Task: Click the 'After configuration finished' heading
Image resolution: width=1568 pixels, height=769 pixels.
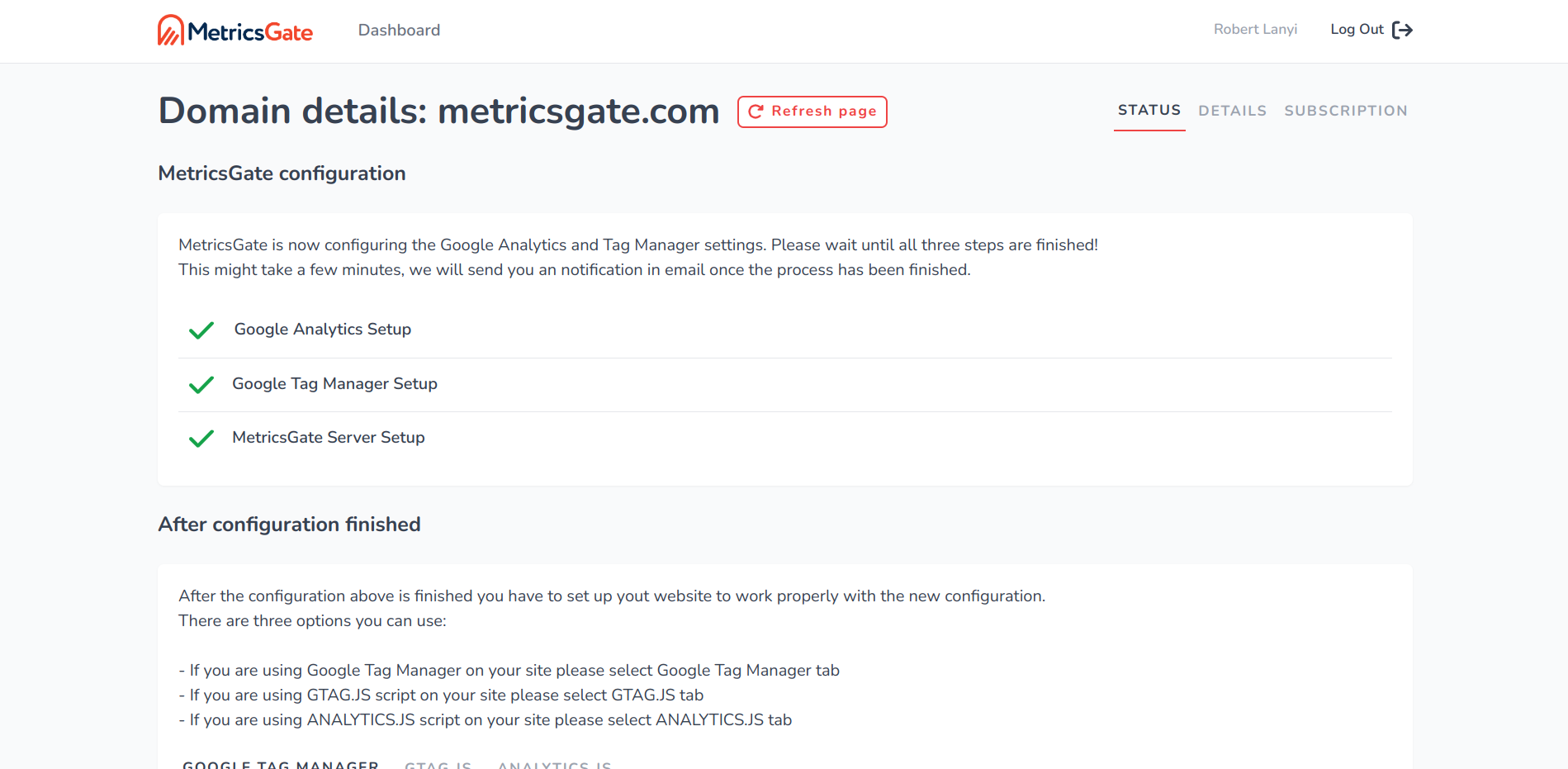Action: click(289, 525)
